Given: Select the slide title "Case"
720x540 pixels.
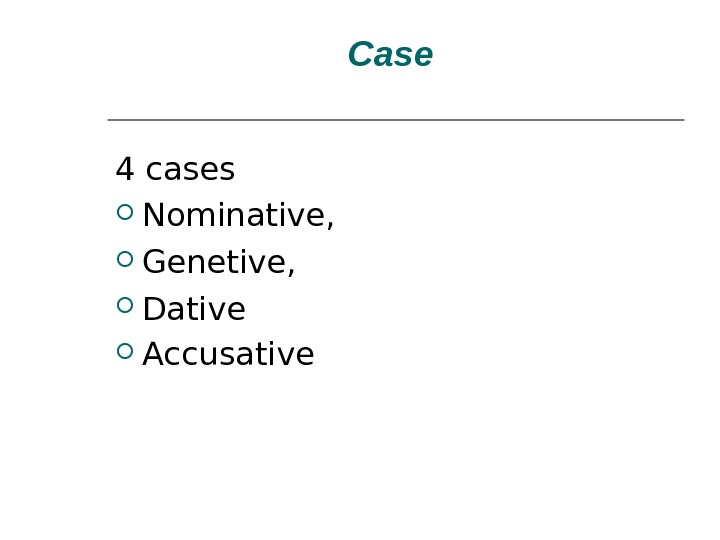Looking at the screenshot, I should [x=390, y=55].
